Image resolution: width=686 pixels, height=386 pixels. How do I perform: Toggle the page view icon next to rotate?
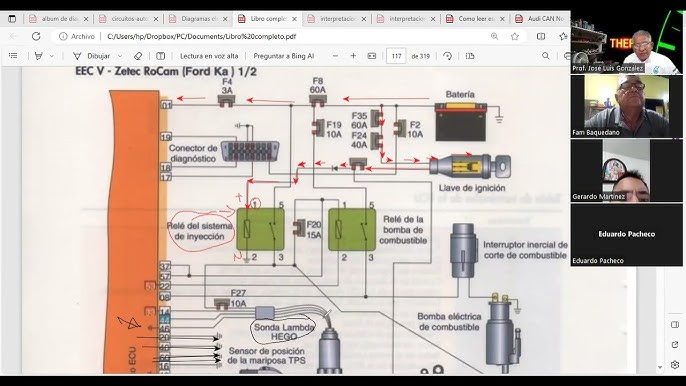470,56
